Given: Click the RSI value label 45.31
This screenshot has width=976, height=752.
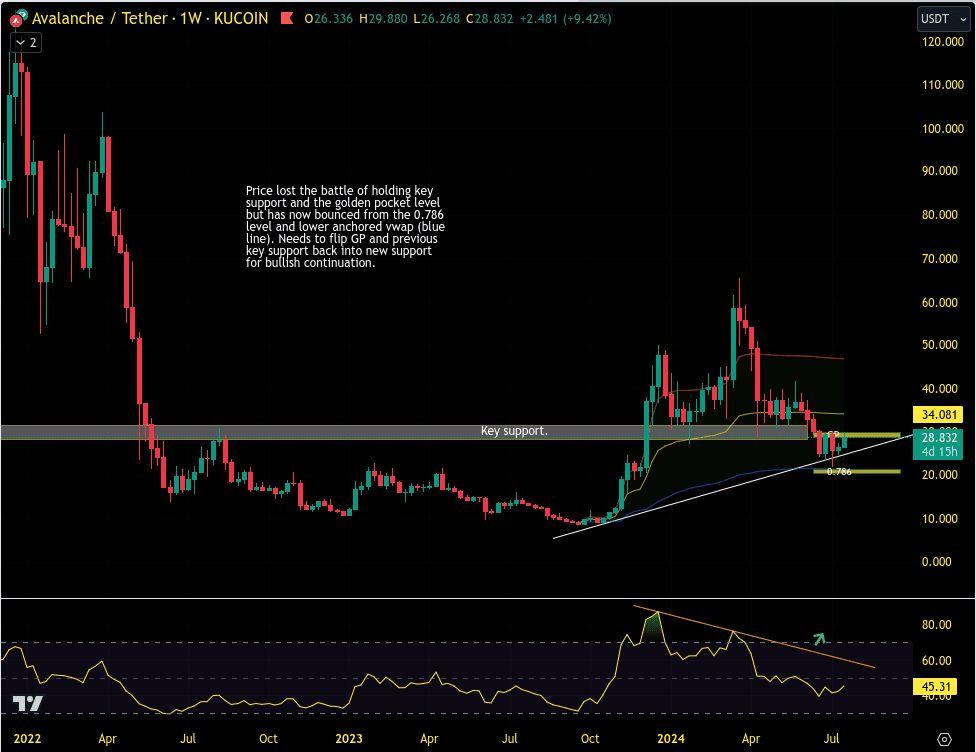Looking at the screenshot, I should pos(936,687).
